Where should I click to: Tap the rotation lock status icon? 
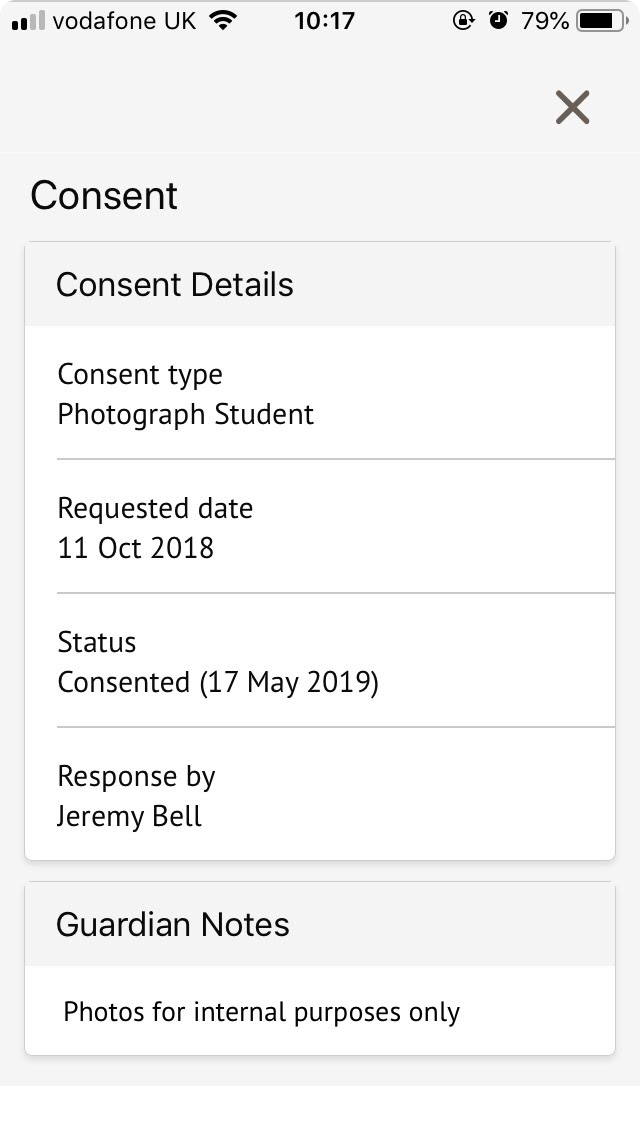463,21
